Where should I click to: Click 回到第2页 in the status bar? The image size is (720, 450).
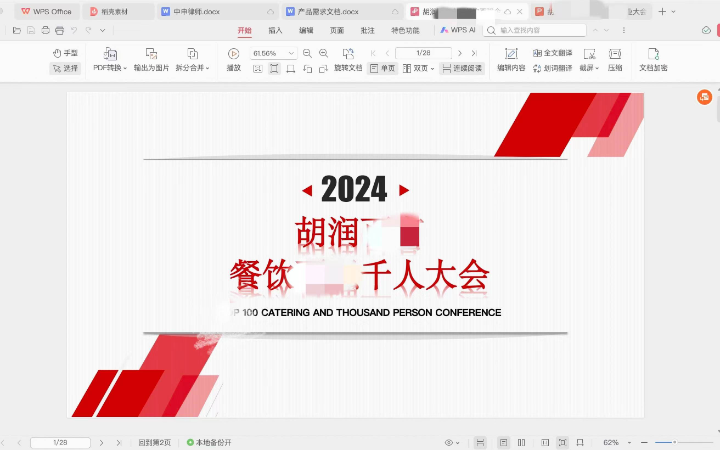(x=154, y=442)
